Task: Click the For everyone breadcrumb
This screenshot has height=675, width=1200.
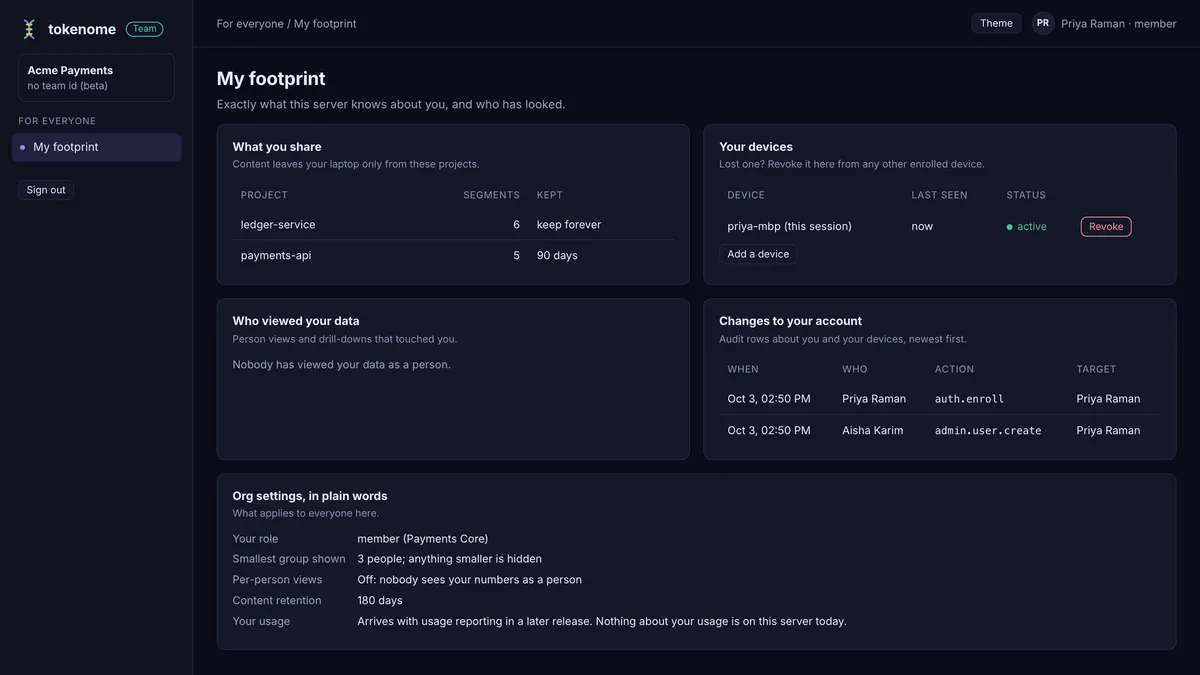Action: [250, 24]
